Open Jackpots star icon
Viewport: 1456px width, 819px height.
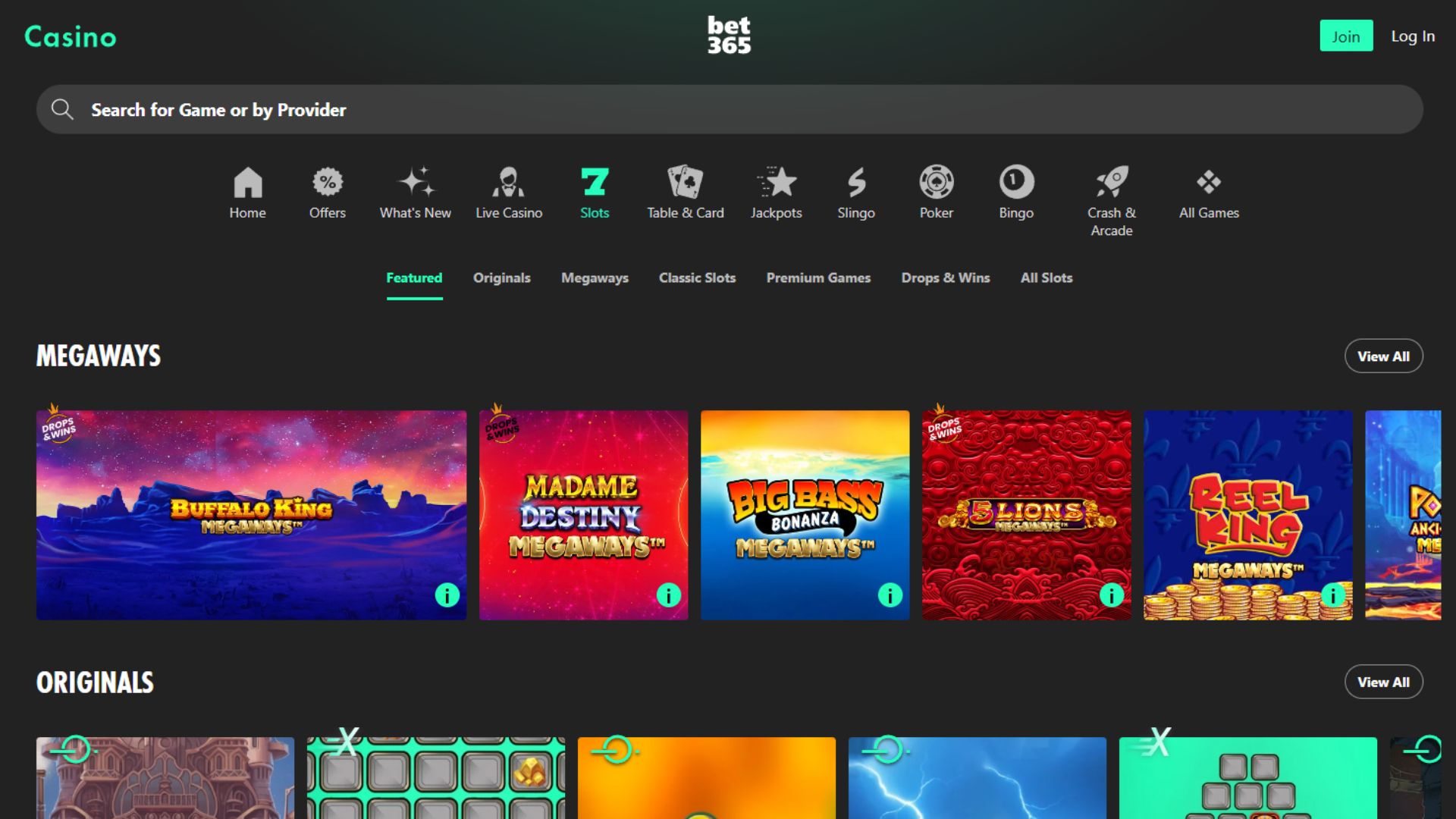coord(777,182)
